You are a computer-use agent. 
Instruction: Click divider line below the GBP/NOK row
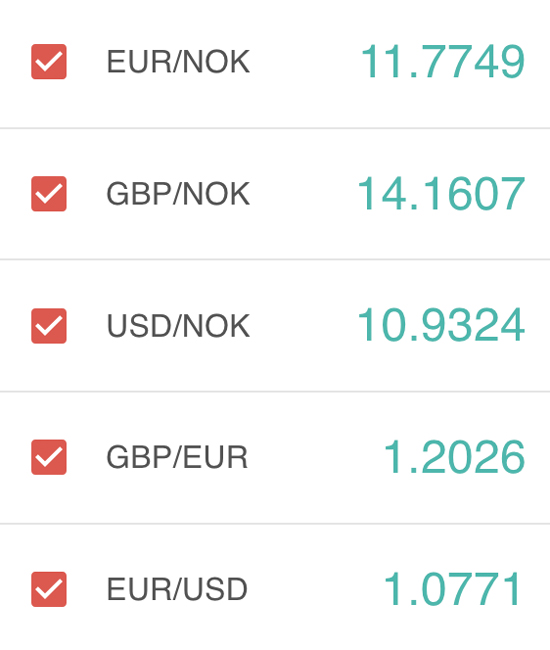[275, 260]
